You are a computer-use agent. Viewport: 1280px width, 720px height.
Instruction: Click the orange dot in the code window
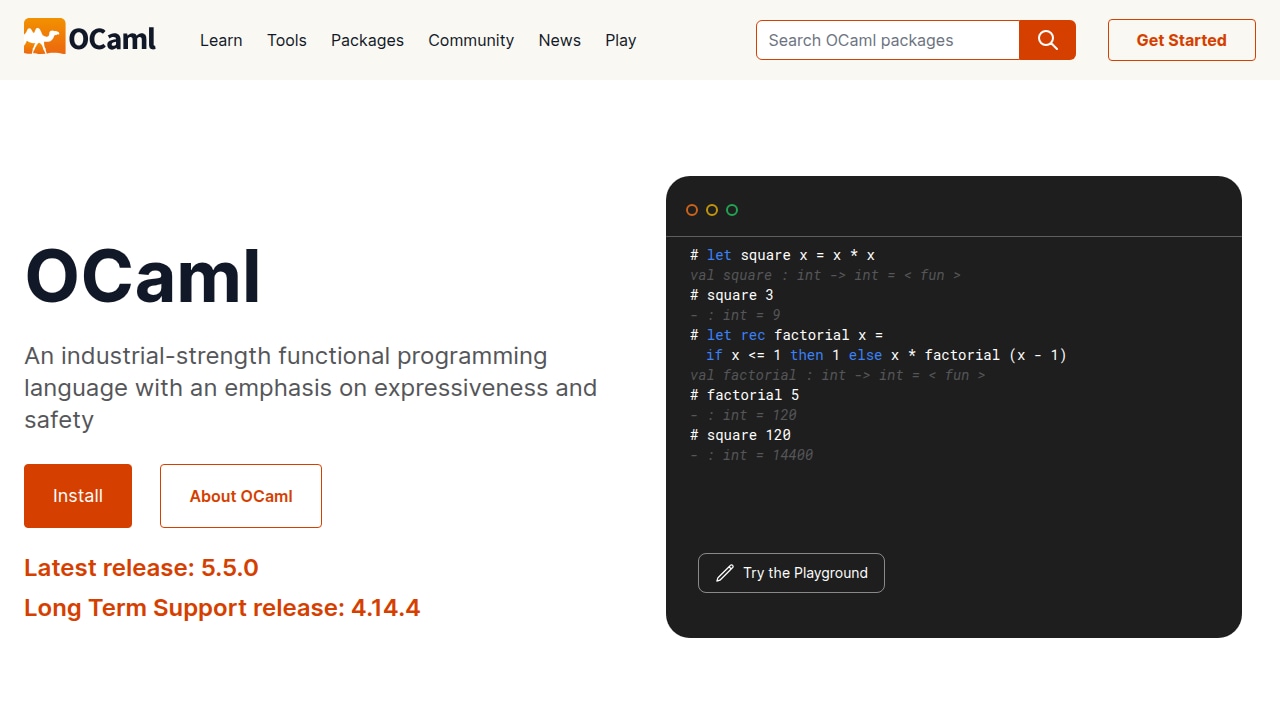(692, 210)
